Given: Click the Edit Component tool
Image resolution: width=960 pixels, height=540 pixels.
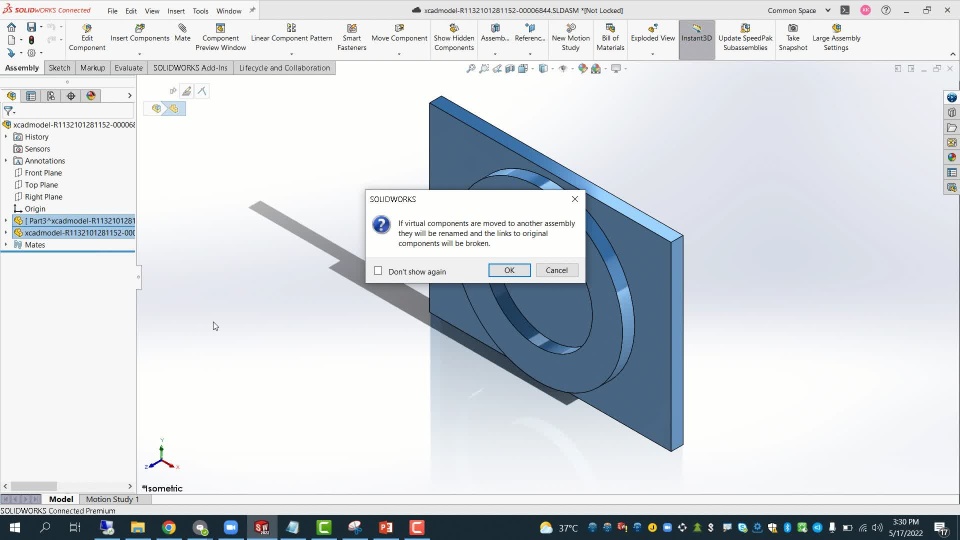Looking at the screenshot, I should [87, 37].
